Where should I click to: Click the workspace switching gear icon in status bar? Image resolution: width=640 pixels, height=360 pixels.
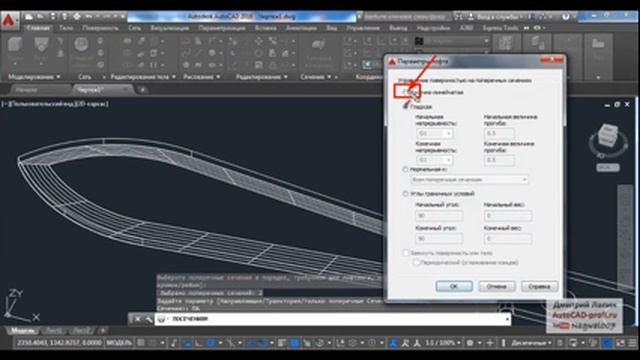pyautogui.click(x=470, y=343)
